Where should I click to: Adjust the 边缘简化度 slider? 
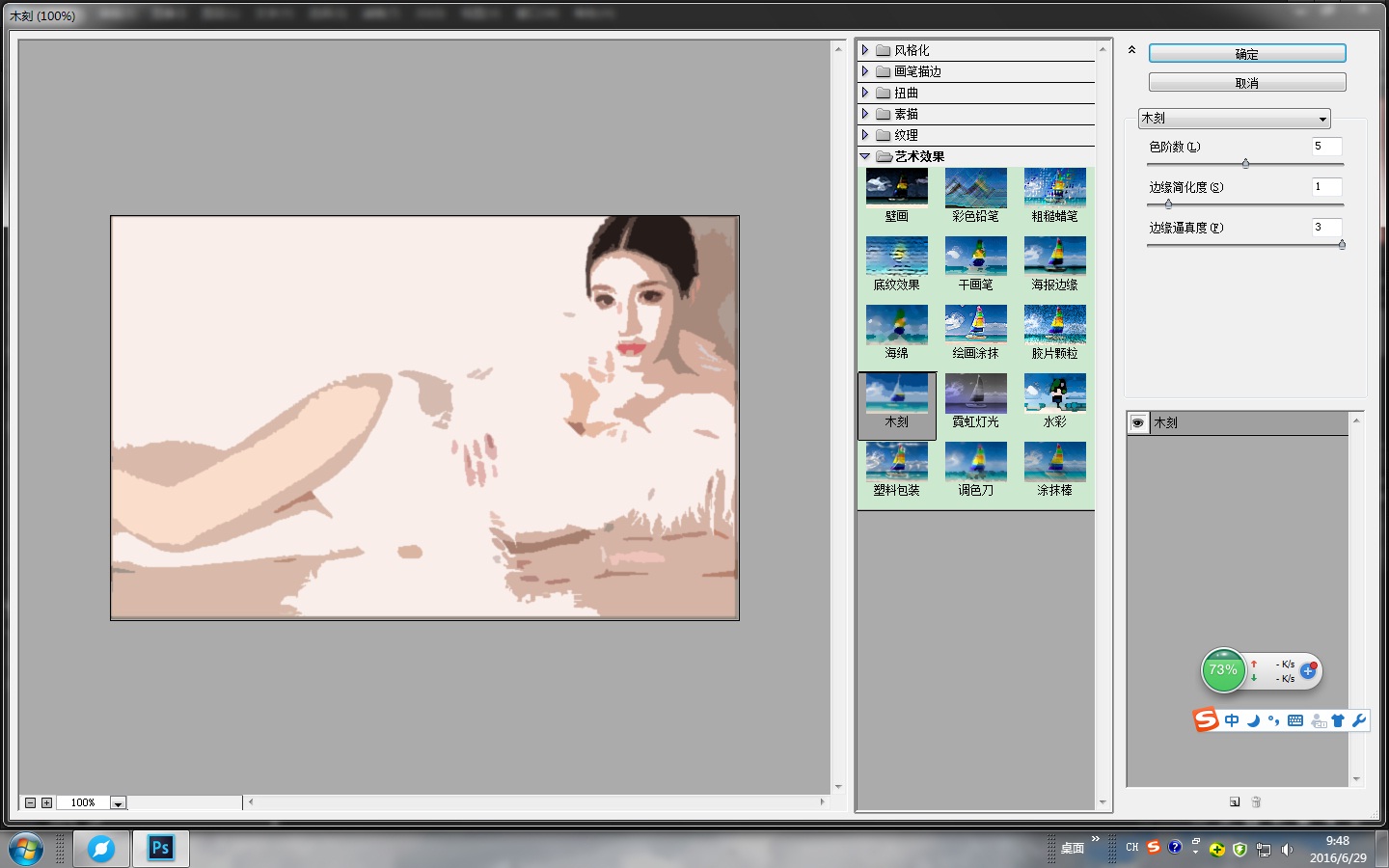[x=1168, y=204]
